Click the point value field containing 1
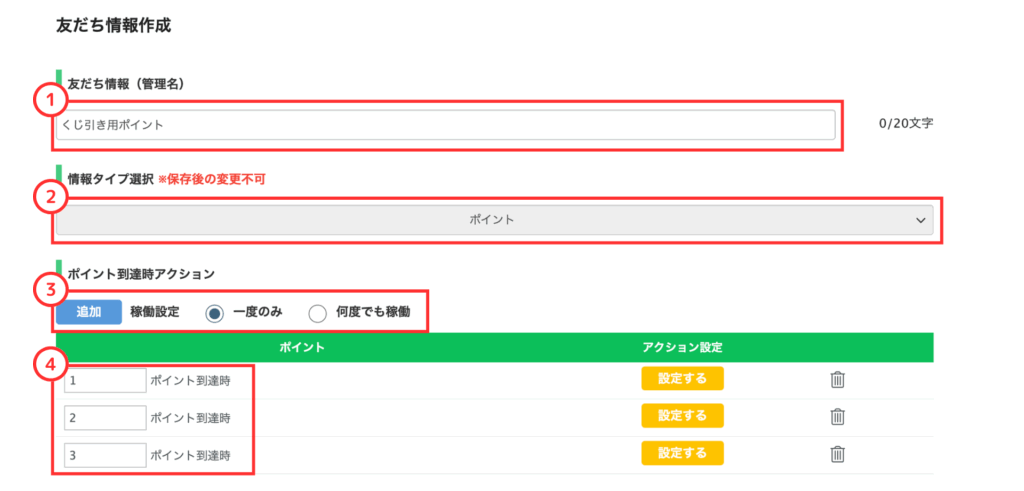This screenshot has width=1024, height=491. click(x=105, y=381)
